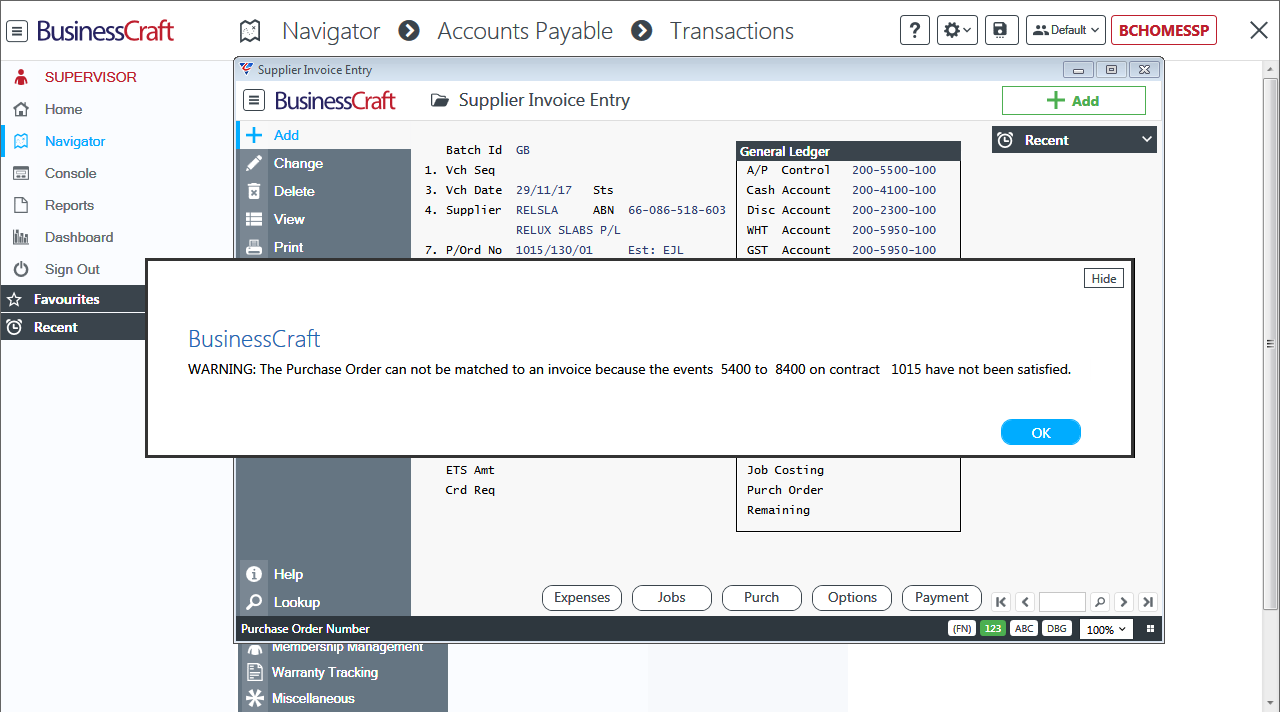Image resolution: width=1280 pixels, height=712 pixels.
Task: Click the Vch Date value 29/11/17
Action: click(544, 190)
